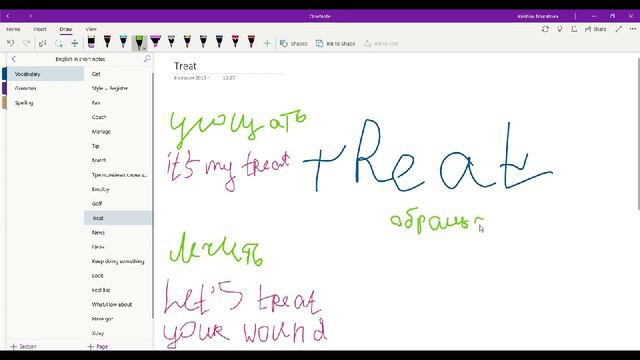This screenshot has width=640, height=360.
Task: Open the Golf page
Action: click(x=118, y=203)
